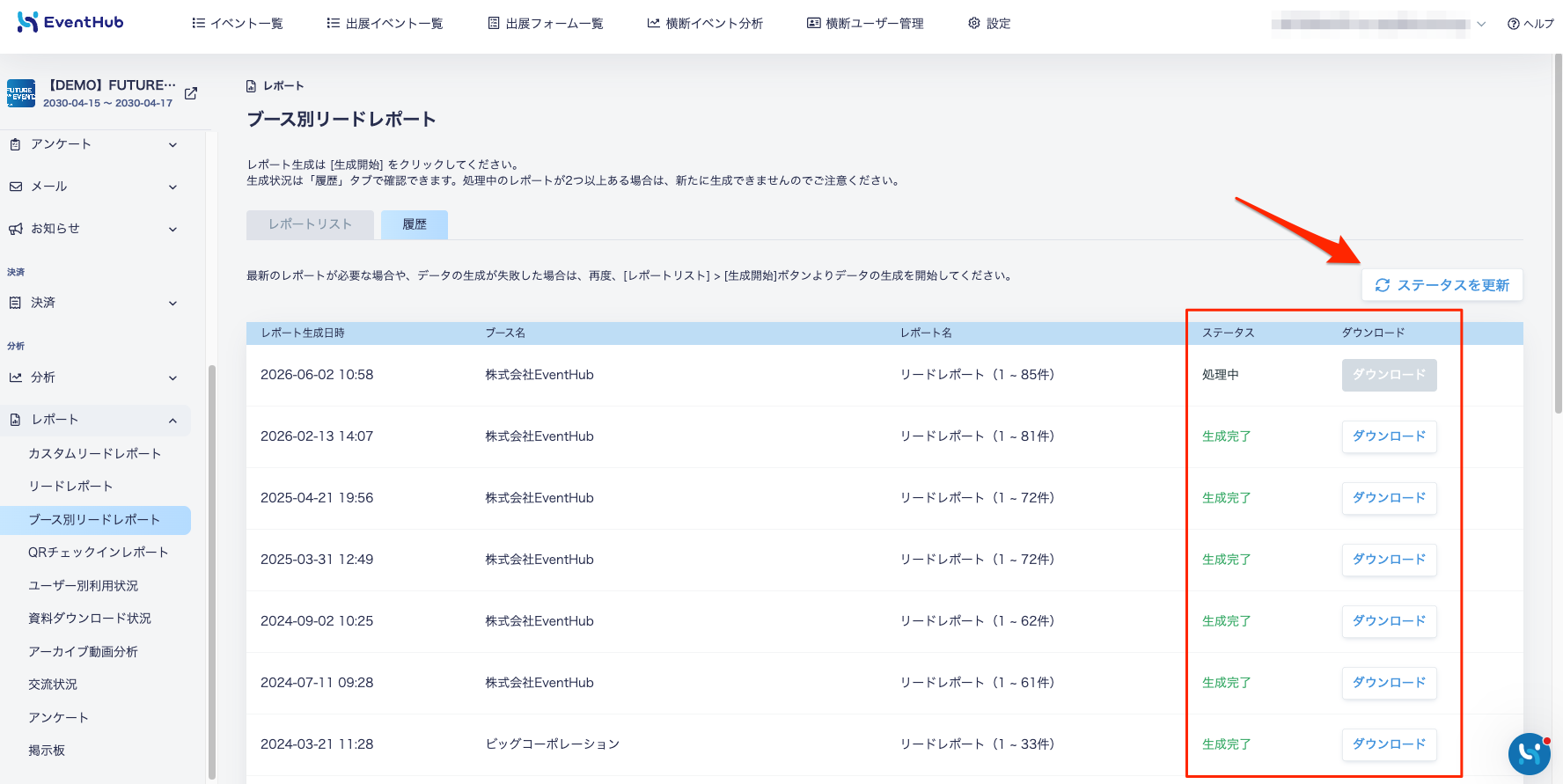
Task: Expand the お知らせ sidebar section
Action: (x=172, y=230)
